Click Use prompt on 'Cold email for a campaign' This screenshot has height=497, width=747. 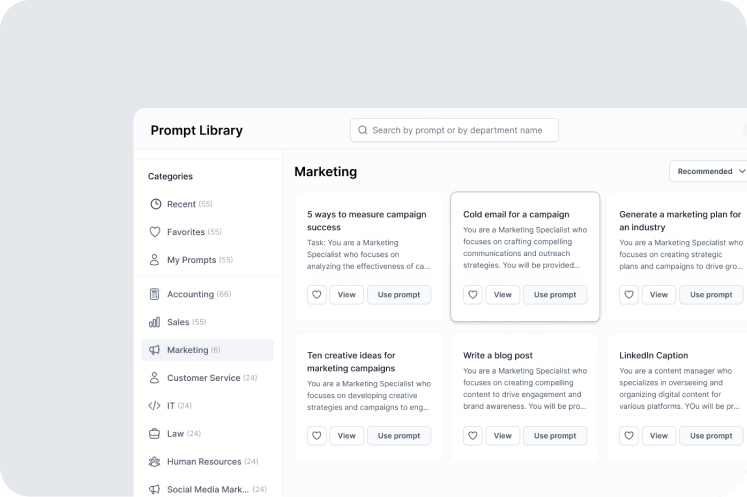pos(555,295)
